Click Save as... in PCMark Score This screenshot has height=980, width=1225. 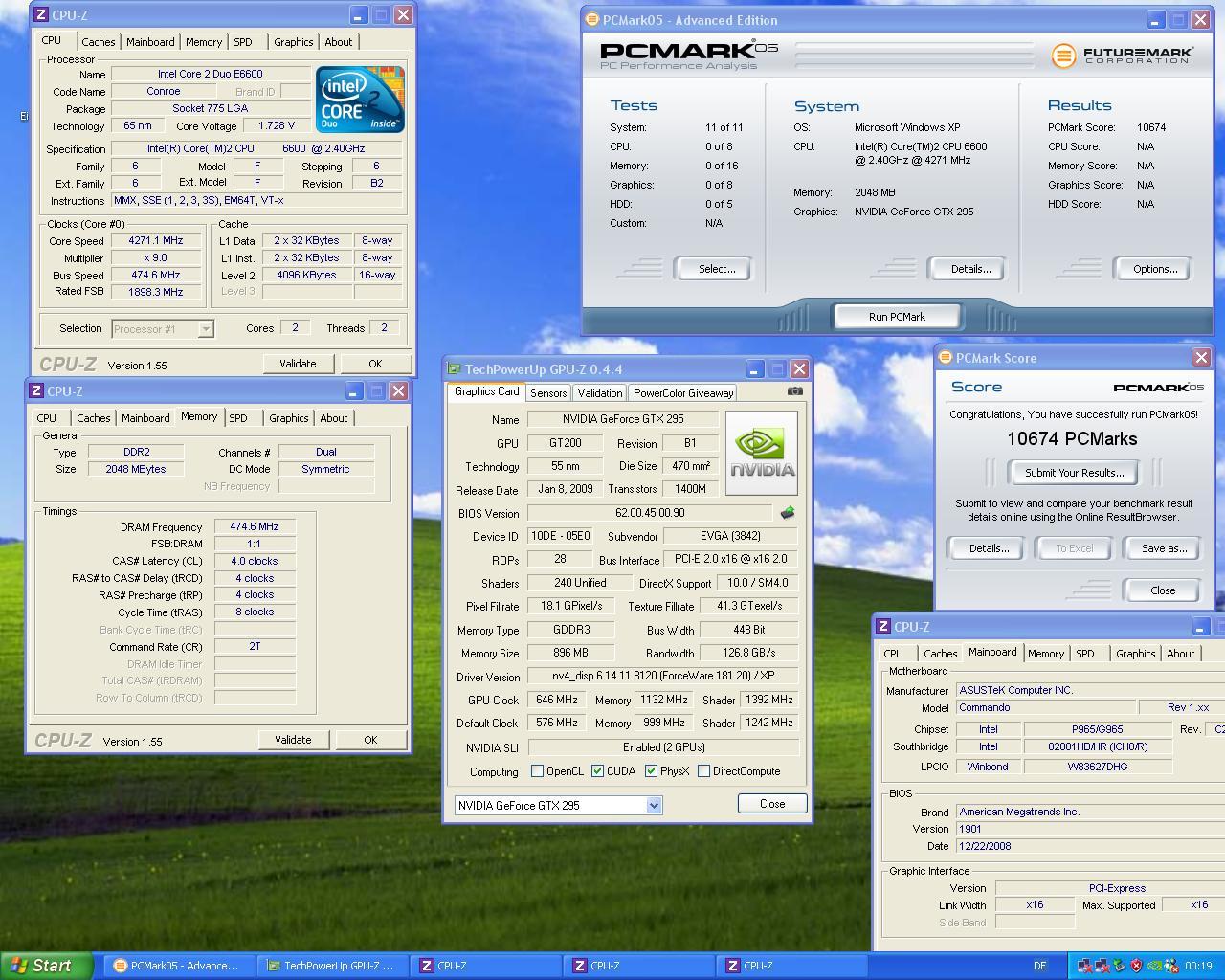tap(1164, 548)
